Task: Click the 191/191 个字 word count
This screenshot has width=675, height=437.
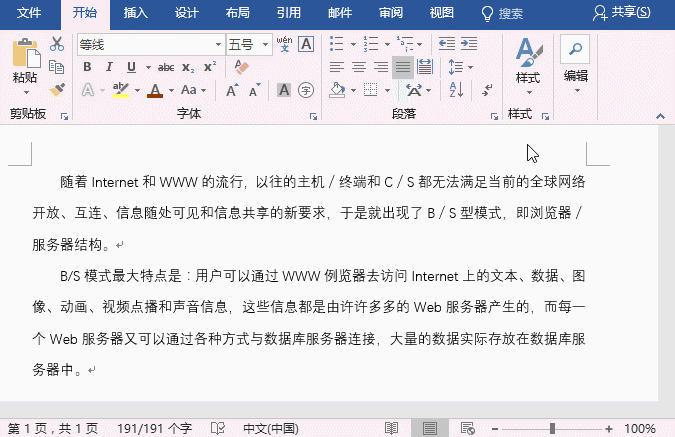Action: [x=154, y=429]
